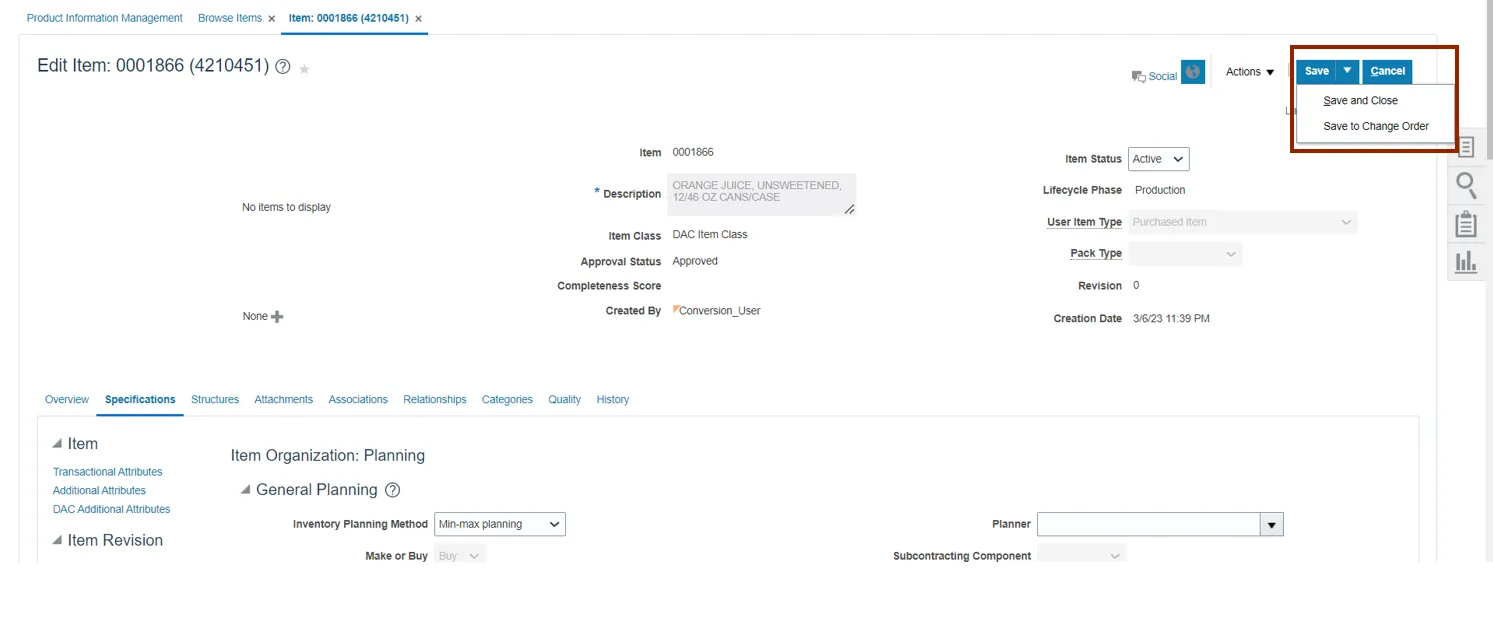
Task: Close the Browse Items tab
Action: [x=272, y=19]
